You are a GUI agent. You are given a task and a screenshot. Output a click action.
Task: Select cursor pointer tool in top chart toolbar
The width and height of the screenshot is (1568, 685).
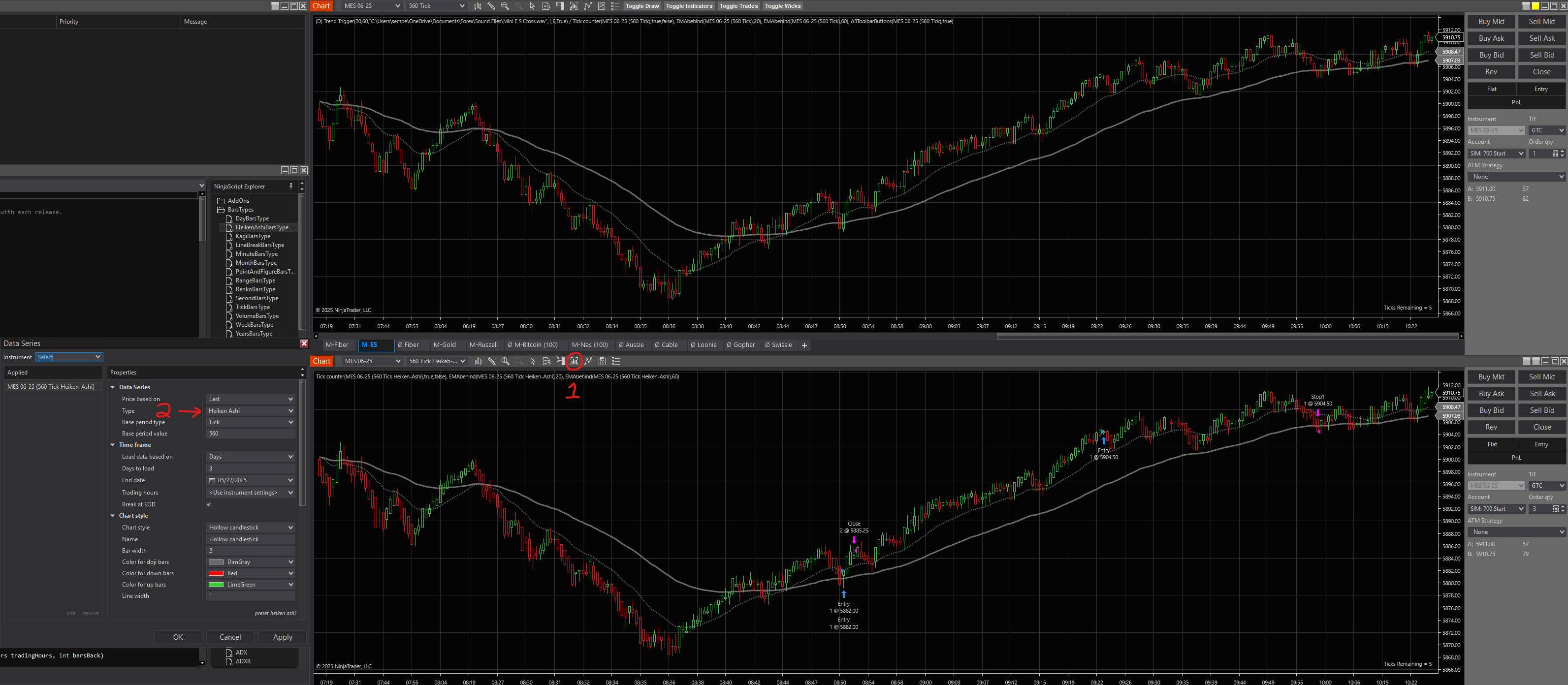coord(532,6)
